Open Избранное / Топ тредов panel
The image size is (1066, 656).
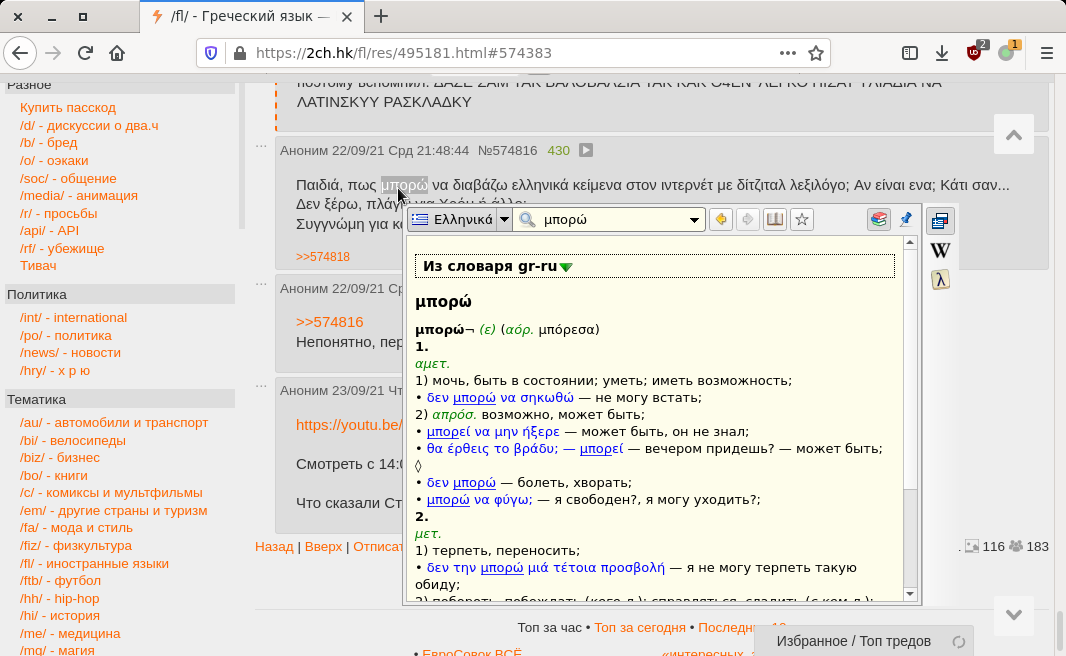click(x=863, y=641)
